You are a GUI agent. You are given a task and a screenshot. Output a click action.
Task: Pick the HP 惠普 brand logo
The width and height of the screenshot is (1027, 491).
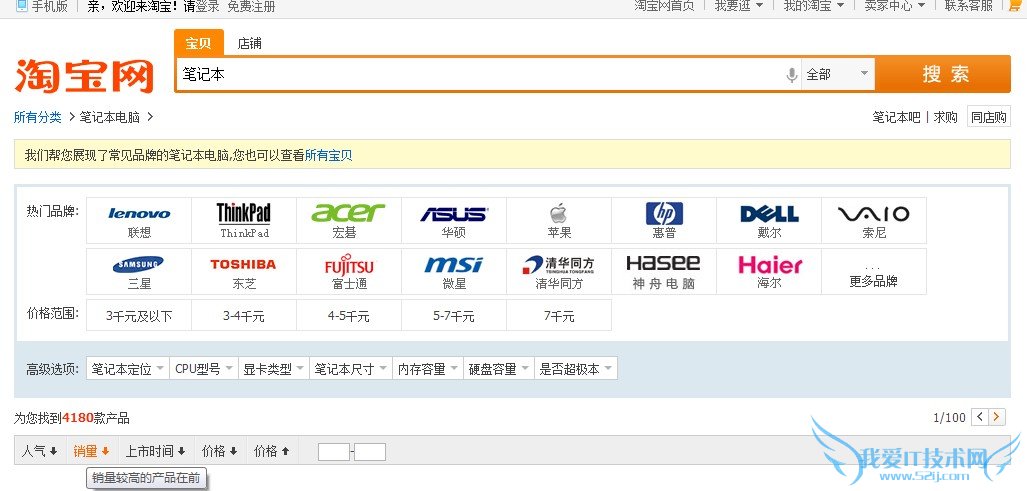[664, 213]
